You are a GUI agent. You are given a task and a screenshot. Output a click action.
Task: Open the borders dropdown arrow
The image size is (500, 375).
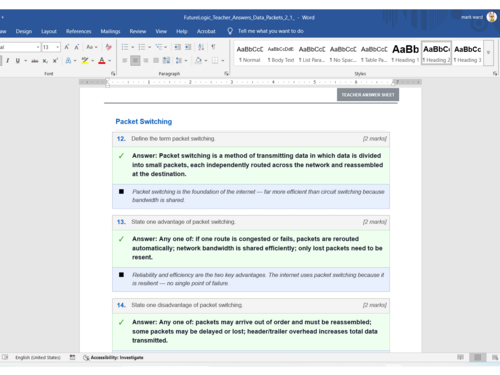pyautogui.click(x=223, y=61)
